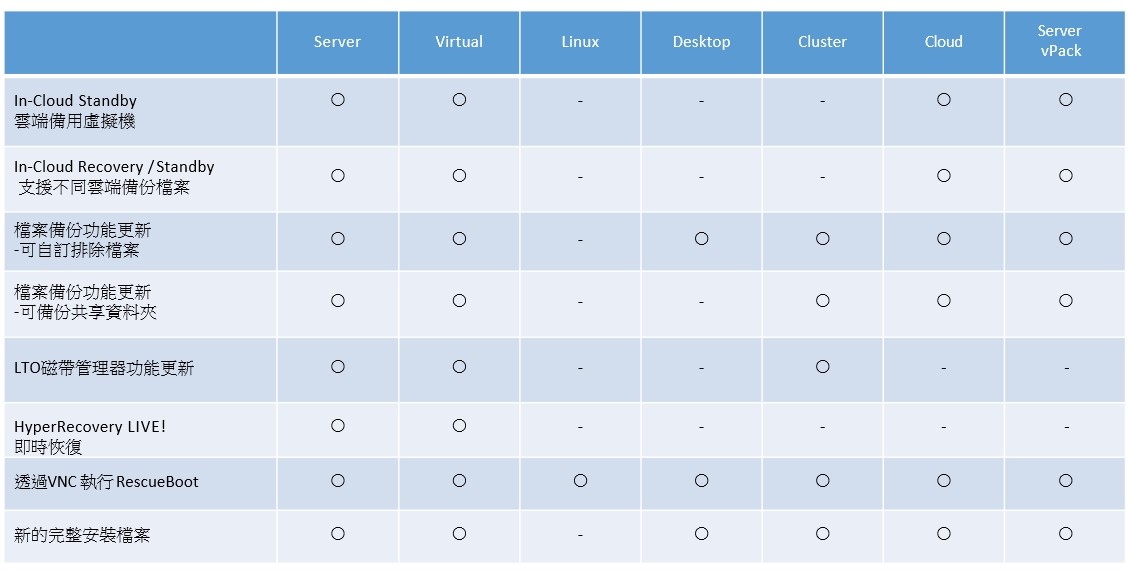Click the Virtual circle in HyperRecovery LIVE! row
This screenshot has width=1129, height=575.
tap(459, 426)
